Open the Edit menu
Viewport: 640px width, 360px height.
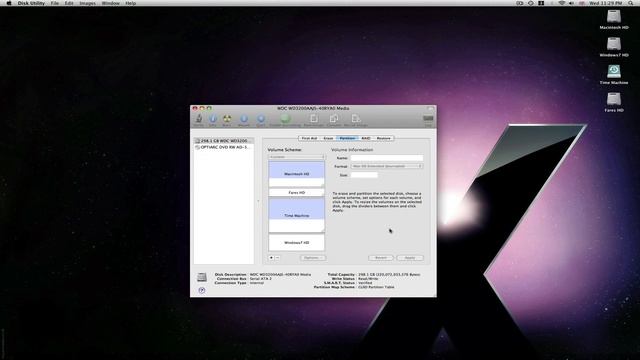(69, 3)
